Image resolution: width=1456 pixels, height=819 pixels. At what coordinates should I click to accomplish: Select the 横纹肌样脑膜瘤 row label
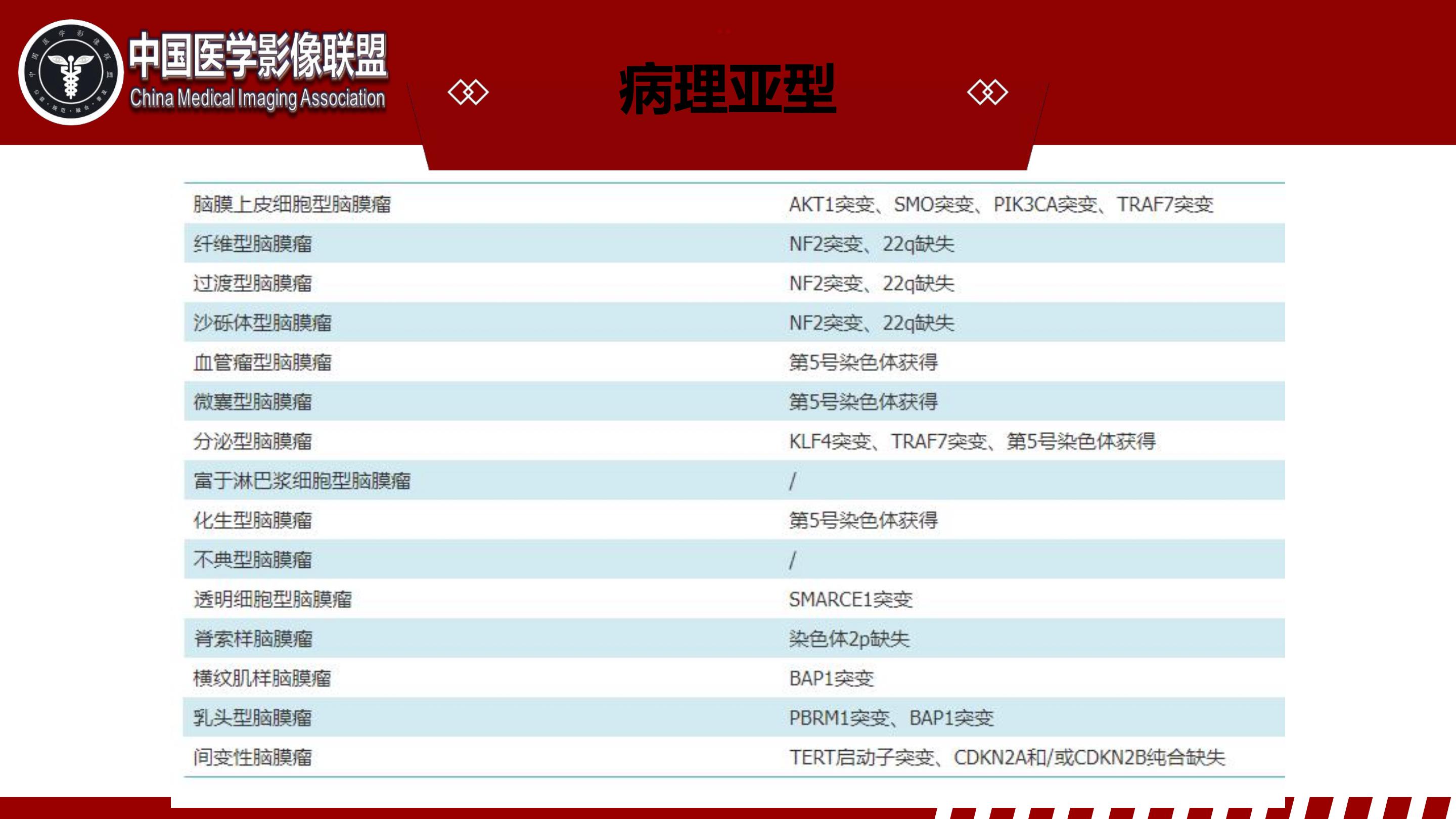[x=262, y=678]
